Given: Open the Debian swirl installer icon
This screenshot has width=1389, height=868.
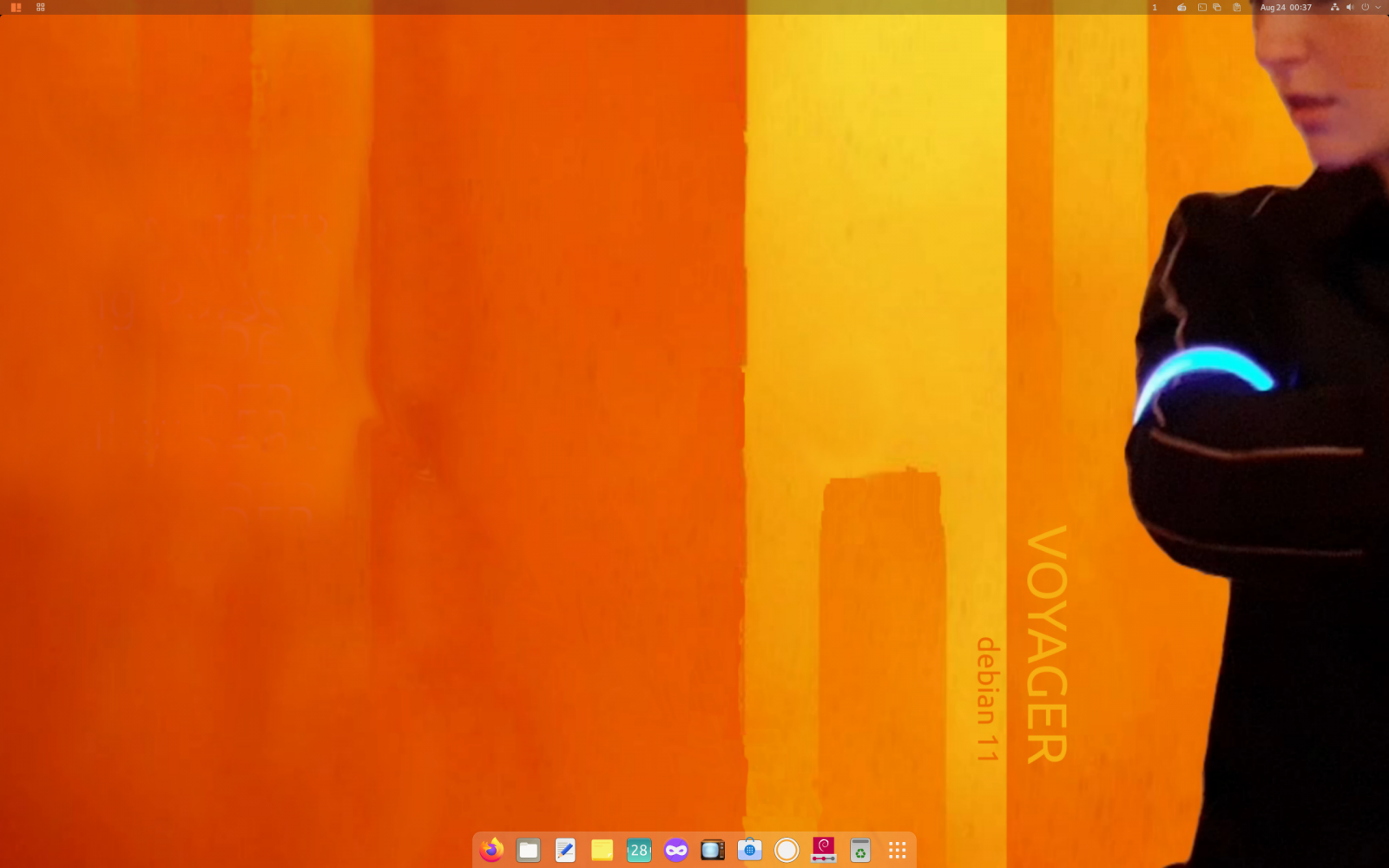Looking at the screenshot, I should pyautogui.click(x=823, y=850).
